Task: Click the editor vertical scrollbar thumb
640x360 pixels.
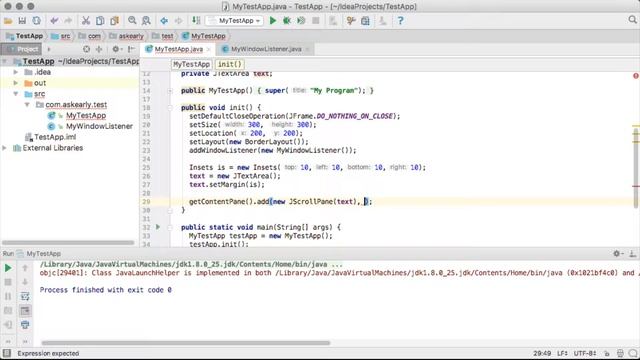Action: click(636, 168)
